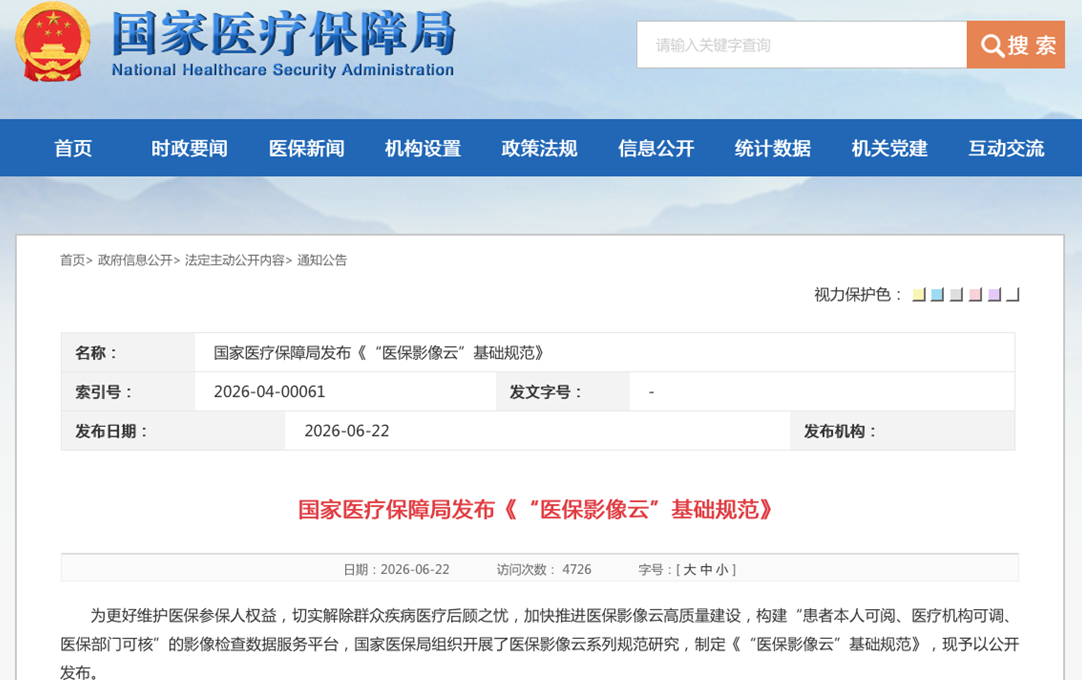Click the 国家医疗保障局 site title
Viewport: 1082px width, 680px height.
284,33
